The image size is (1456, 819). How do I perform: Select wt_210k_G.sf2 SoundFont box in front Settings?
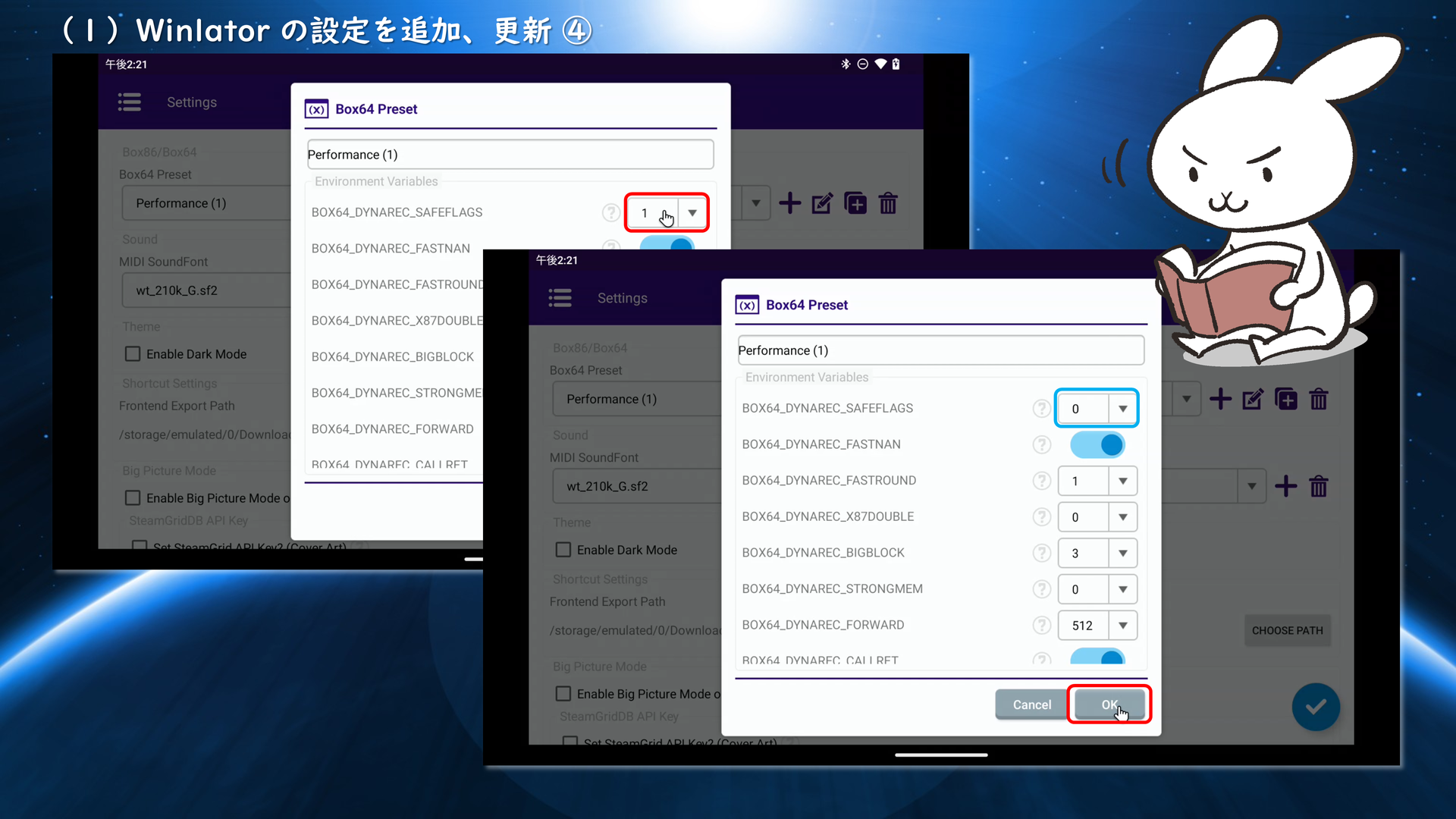coord(637,486)
